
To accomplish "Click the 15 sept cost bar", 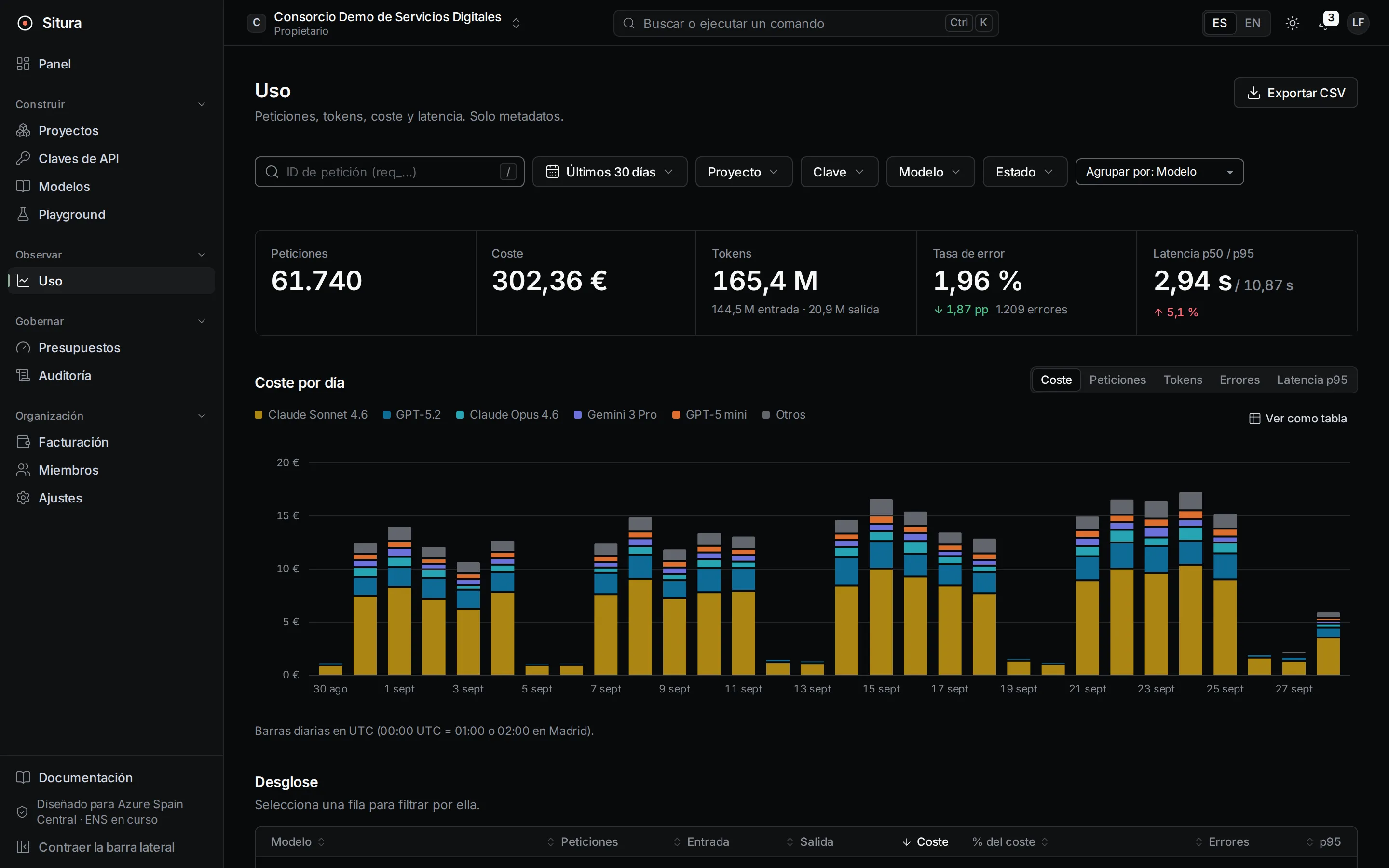I will point(881,587).
